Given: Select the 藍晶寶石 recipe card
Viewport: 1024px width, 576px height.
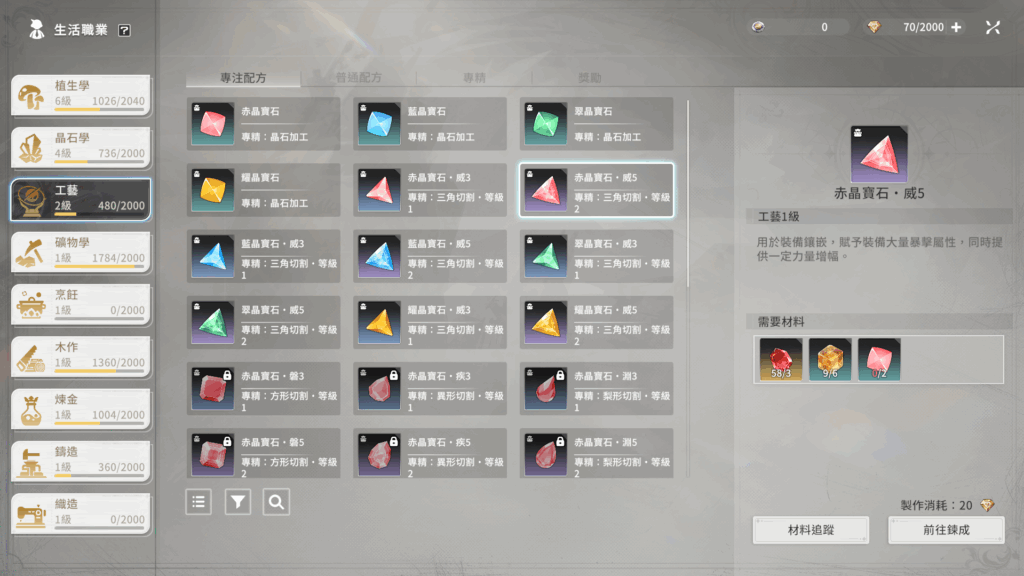Looking at the screenshot, I should pos(430,124).
